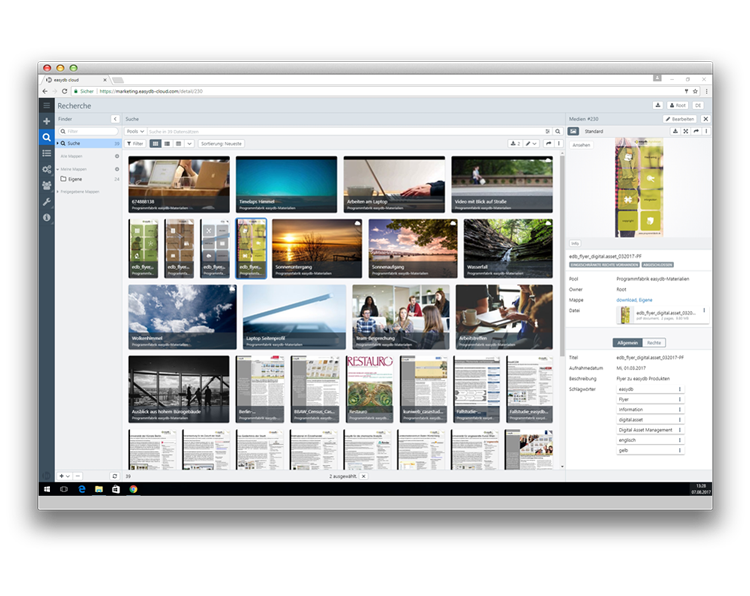
Task: Share the asset from the detail toolbar
Action: coord(696,131)
